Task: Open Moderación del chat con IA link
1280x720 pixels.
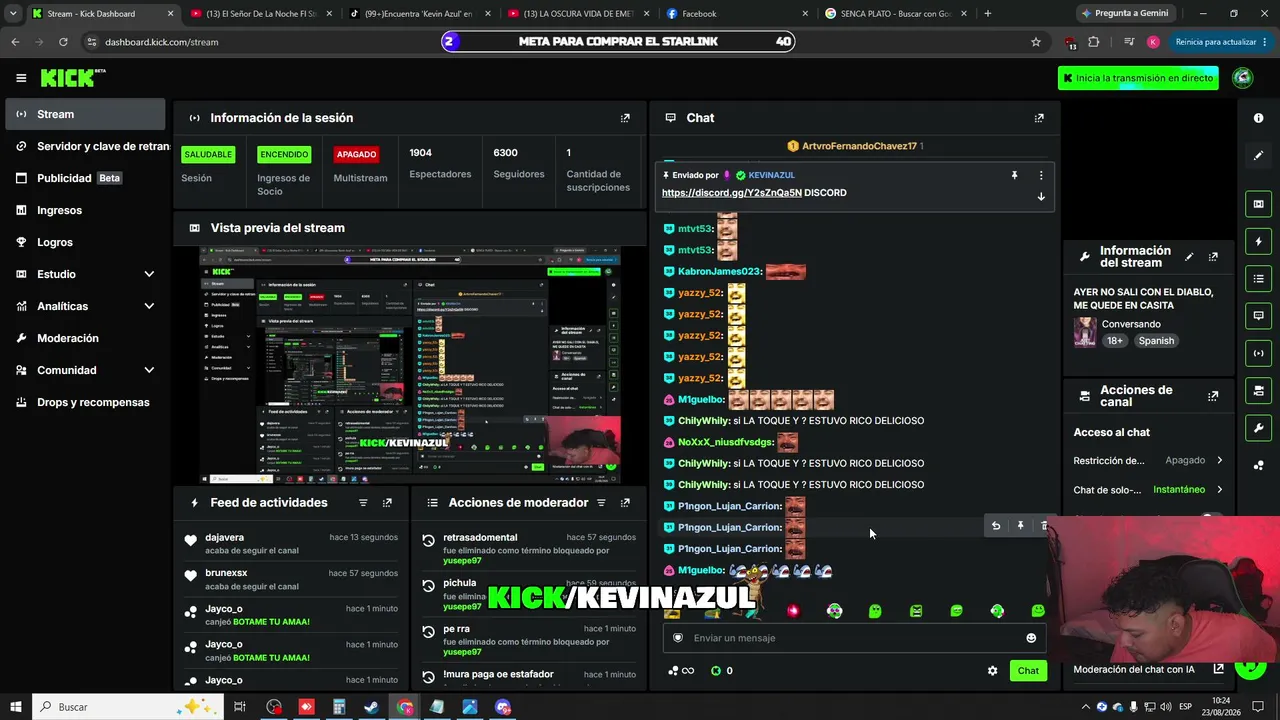Action: point(1149,670)
